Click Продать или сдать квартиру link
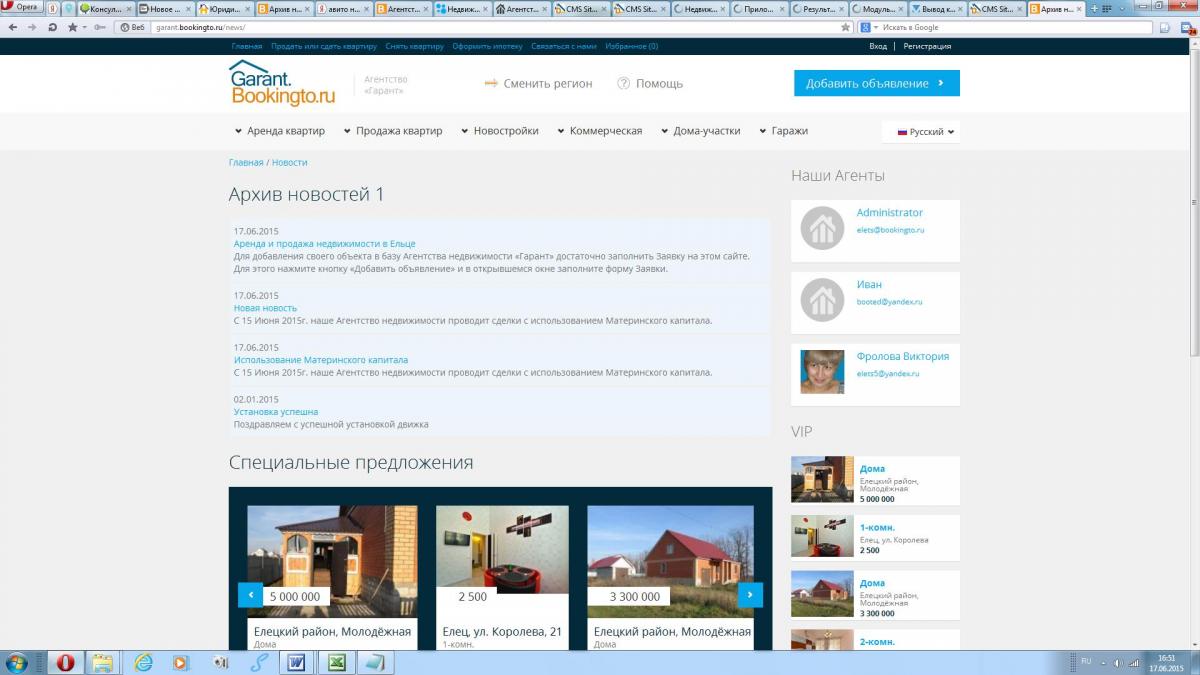Screen dimensions: 1200x675 (x=324, y=46)
